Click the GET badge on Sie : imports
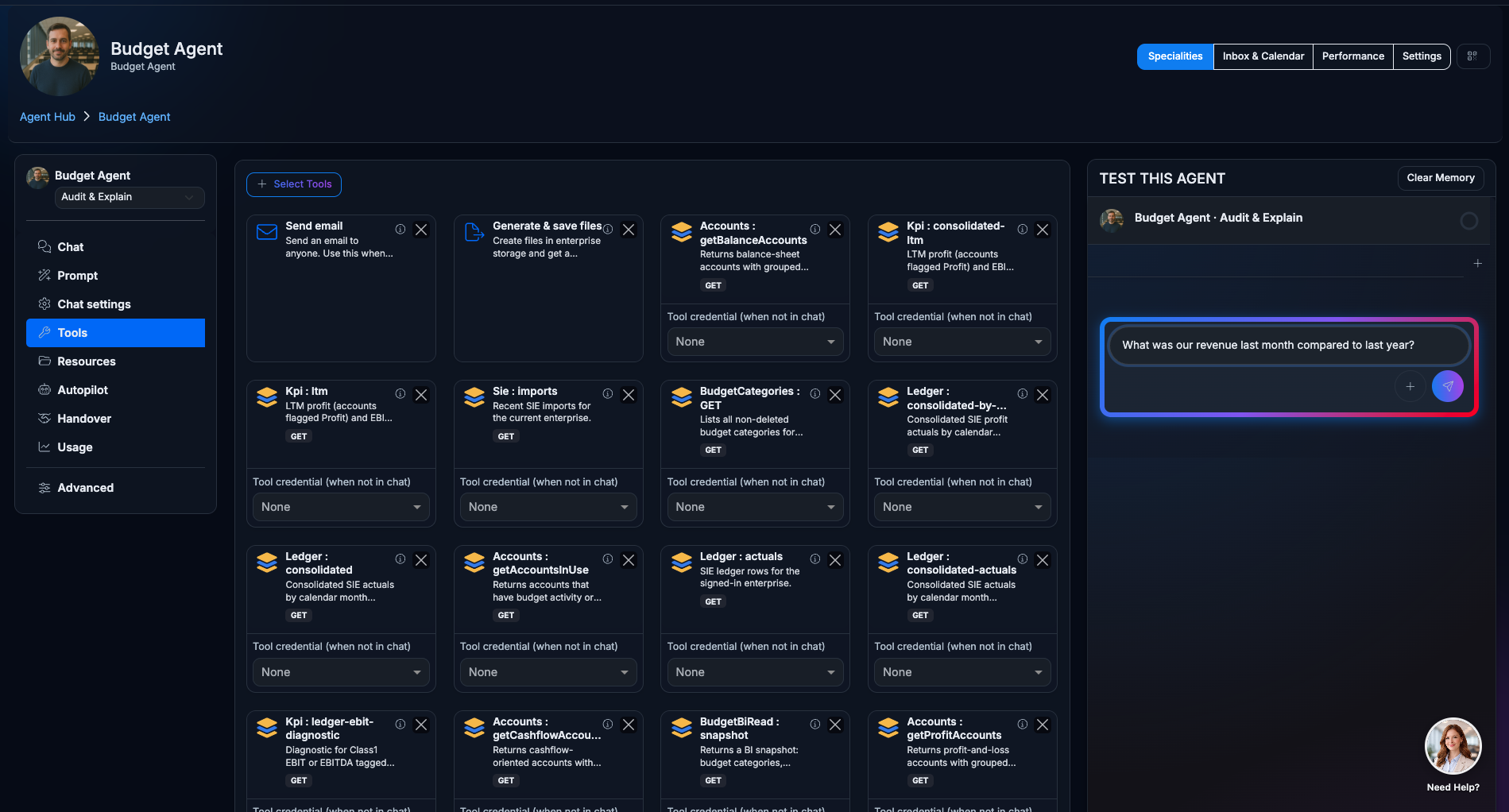The image size is (1509, 812). 506,436
